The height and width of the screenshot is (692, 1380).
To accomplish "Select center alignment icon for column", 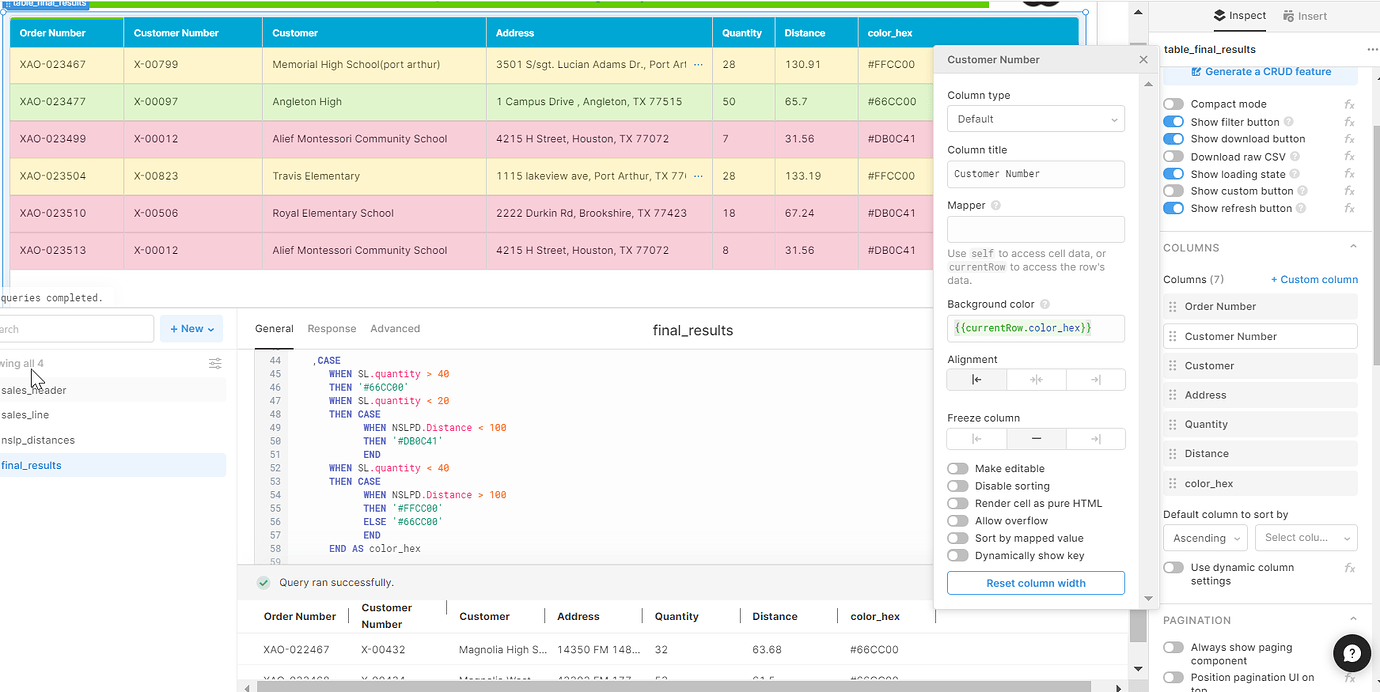I will click(1036, 380).
